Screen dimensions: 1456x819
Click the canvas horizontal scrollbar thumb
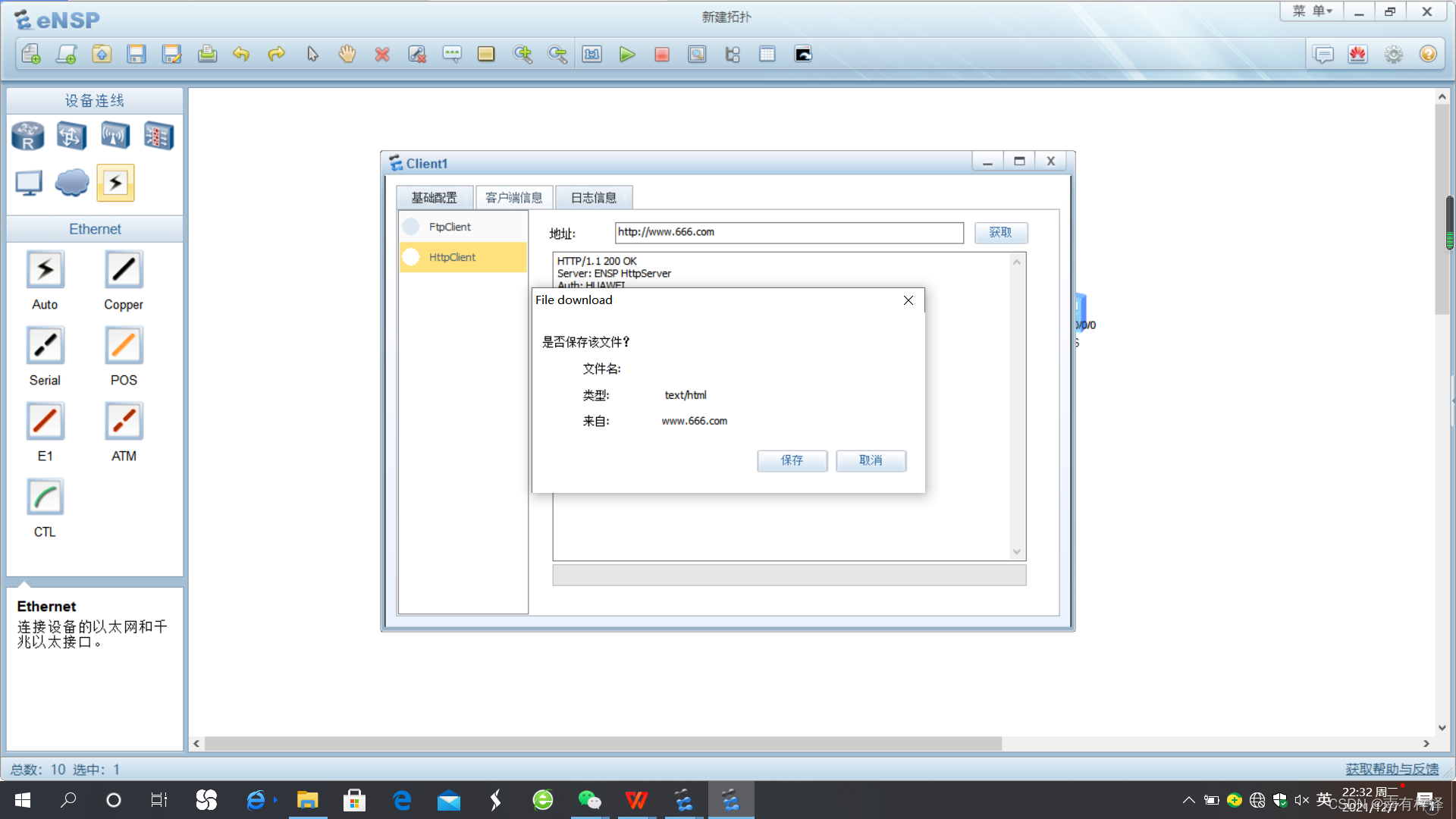click(603, 744)
